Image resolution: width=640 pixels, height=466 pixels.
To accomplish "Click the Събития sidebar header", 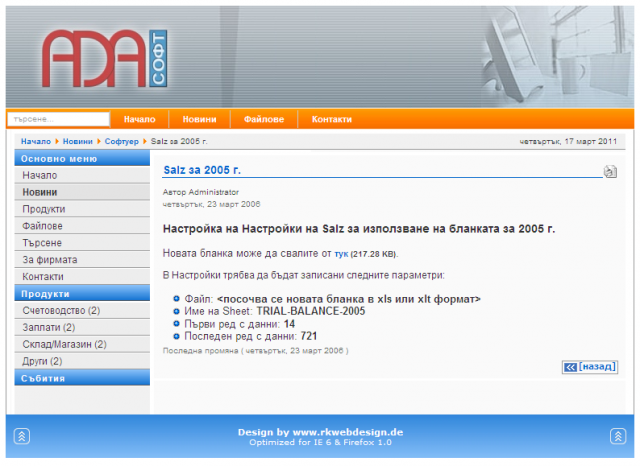I will coord(82,378).
